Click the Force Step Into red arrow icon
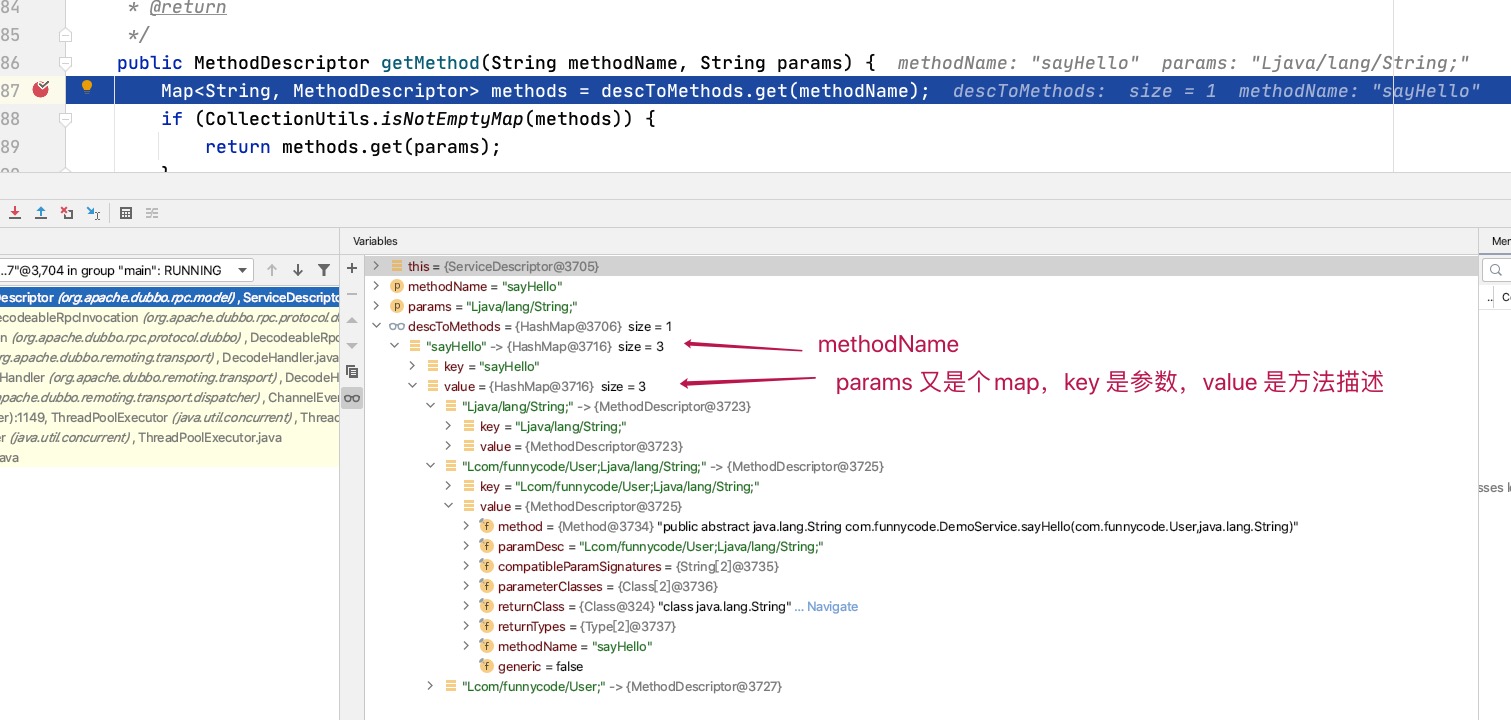 (x=15, y=213)
